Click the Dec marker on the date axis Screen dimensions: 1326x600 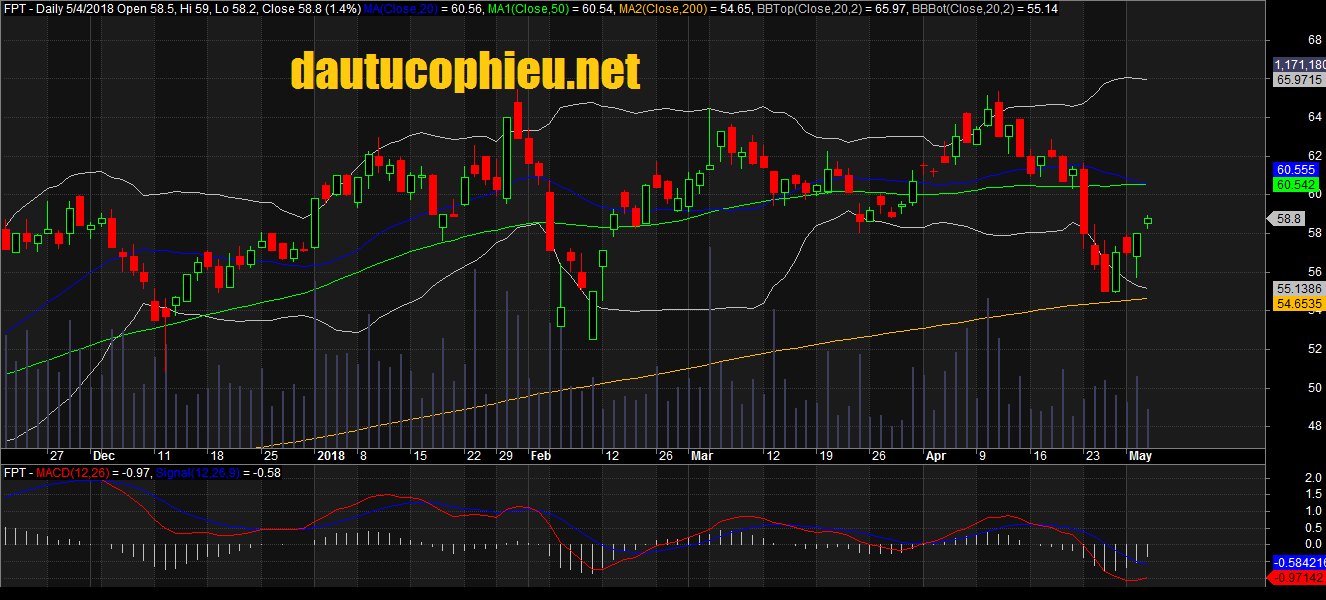click(x=103, y=456)
